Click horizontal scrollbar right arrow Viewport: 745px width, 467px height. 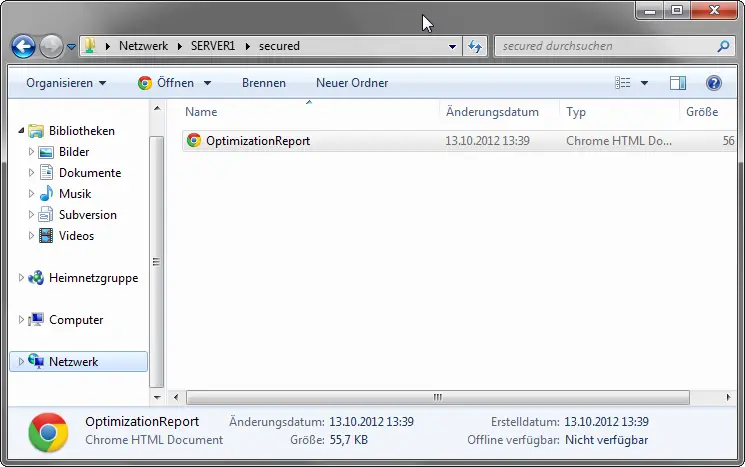pyautogui.click(x=728, y=397)
